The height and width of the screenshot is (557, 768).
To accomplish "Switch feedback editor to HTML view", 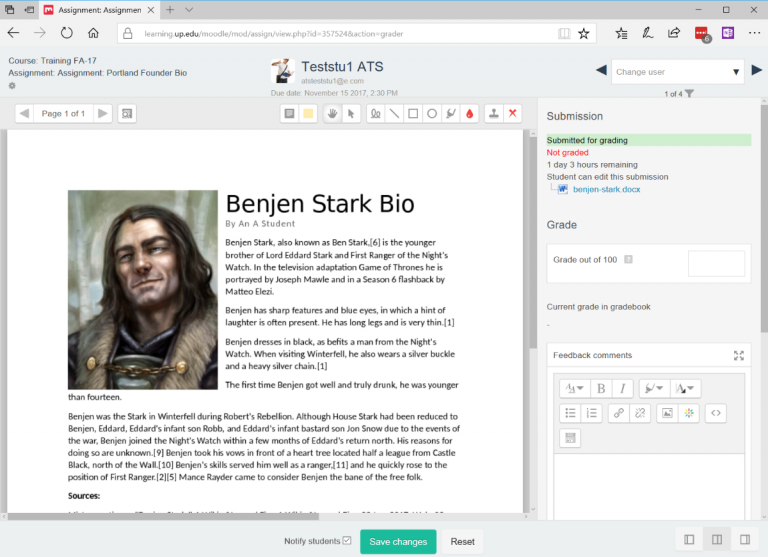I will [716, 413].
